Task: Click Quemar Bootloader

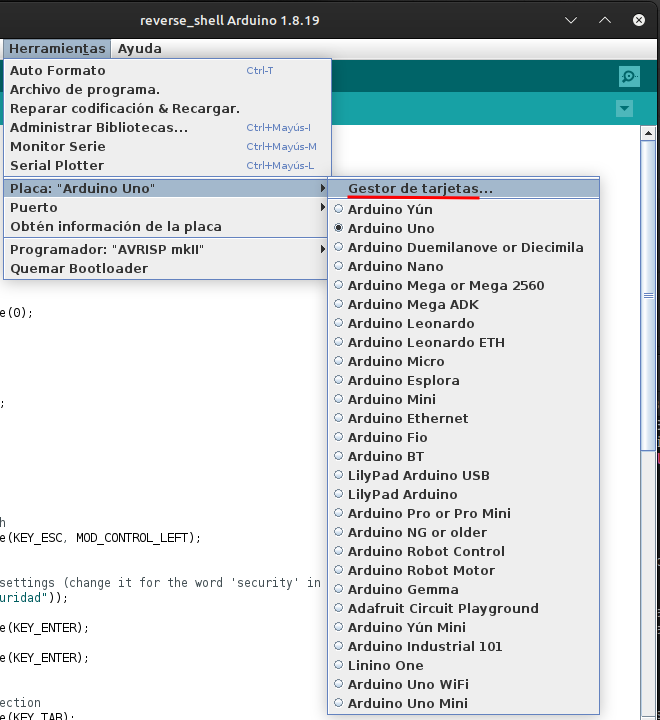Action: (x=79, y=268)
